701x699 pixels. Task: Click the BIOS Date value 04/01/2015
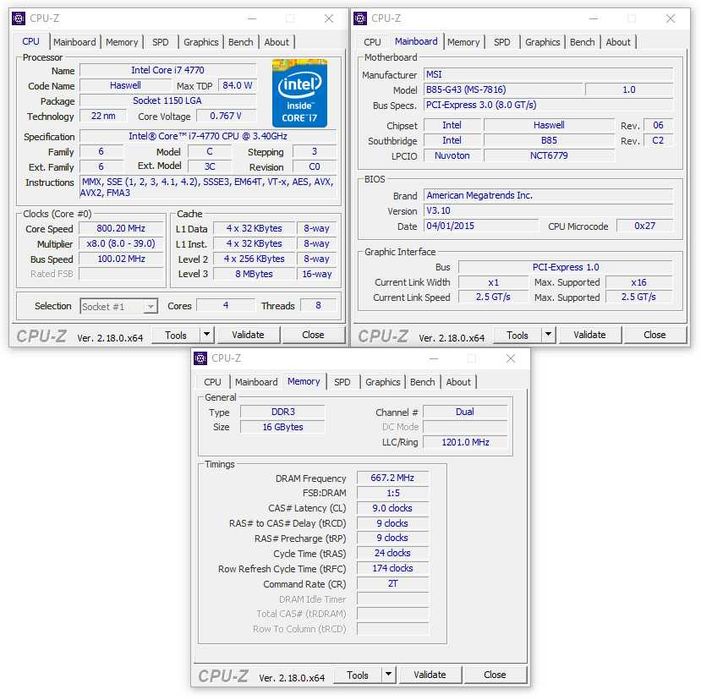coord(481,226)
